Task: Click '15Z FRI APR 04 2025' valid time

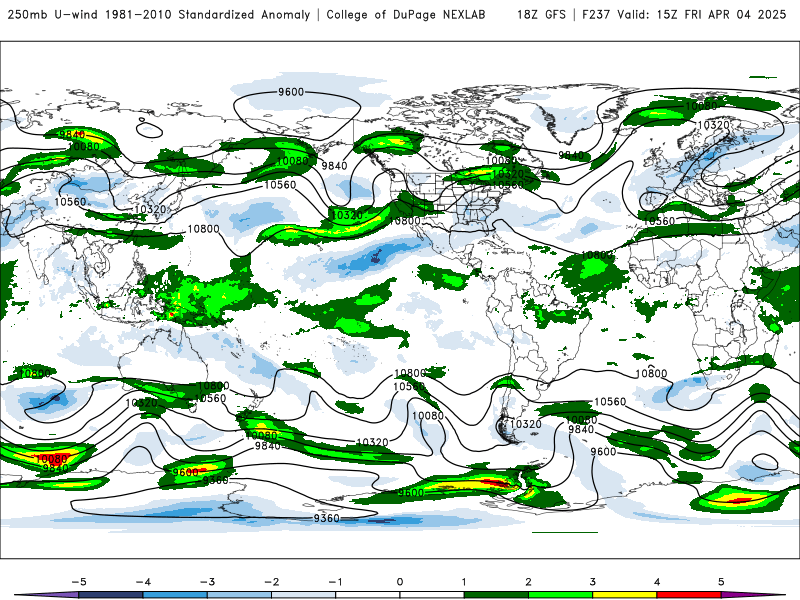Action: [721, 15]
